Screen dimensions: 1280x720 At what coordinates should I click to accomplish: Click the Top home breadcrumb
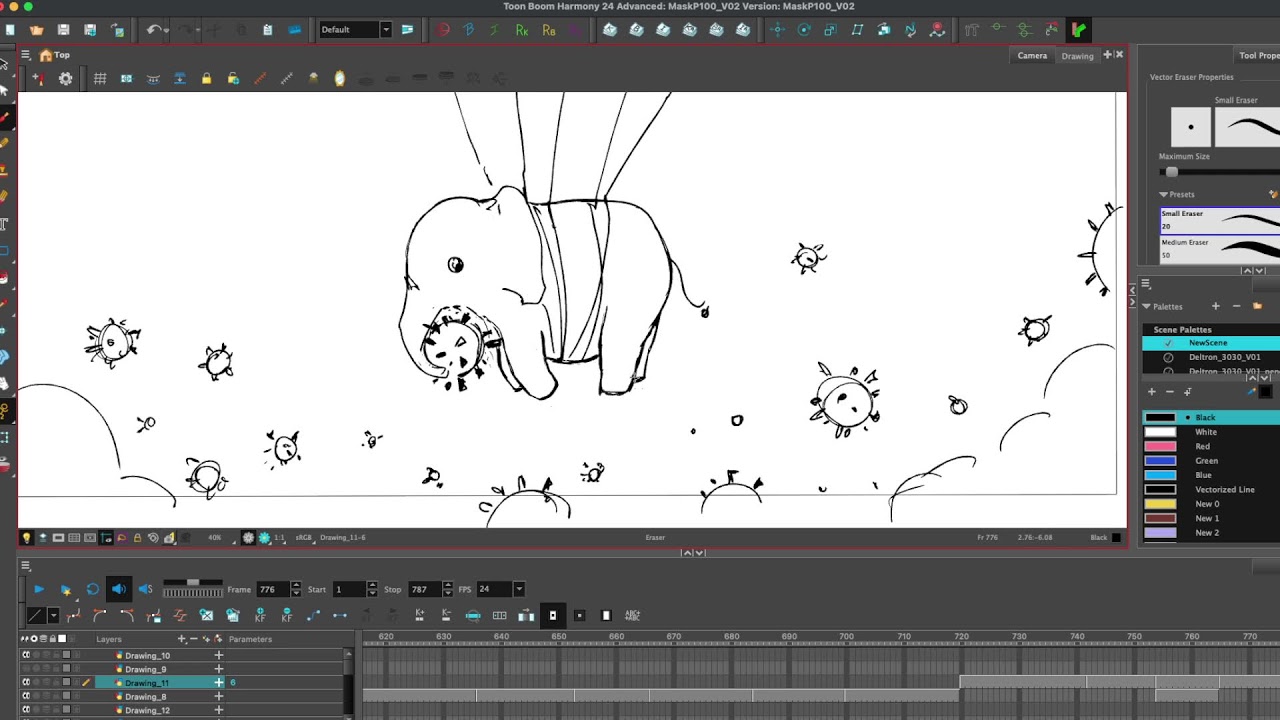(x=55, y=55)
